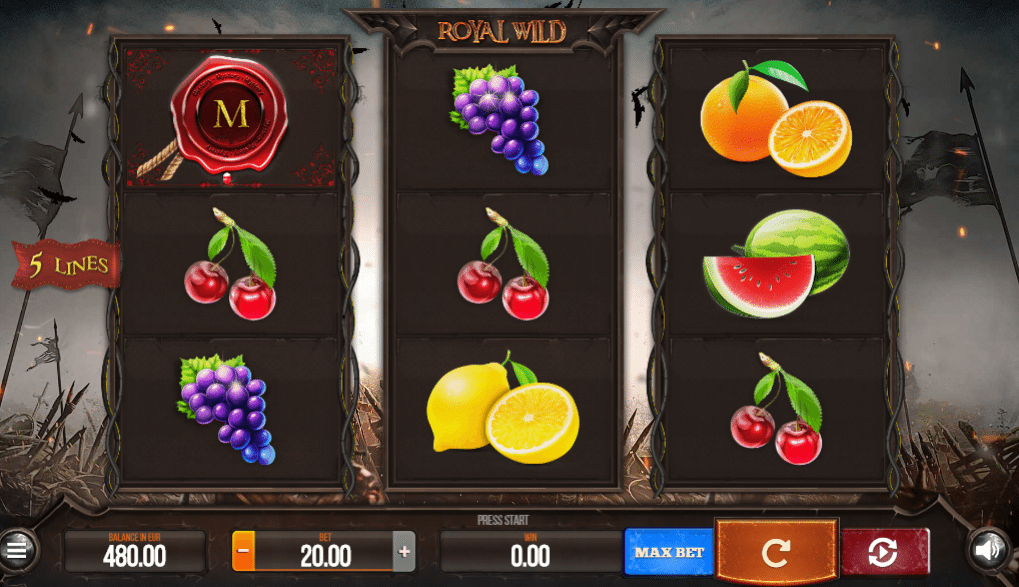Click the watermelon symbol
This screenshot has width=1019, height=587.
click(x=776, y=263)
